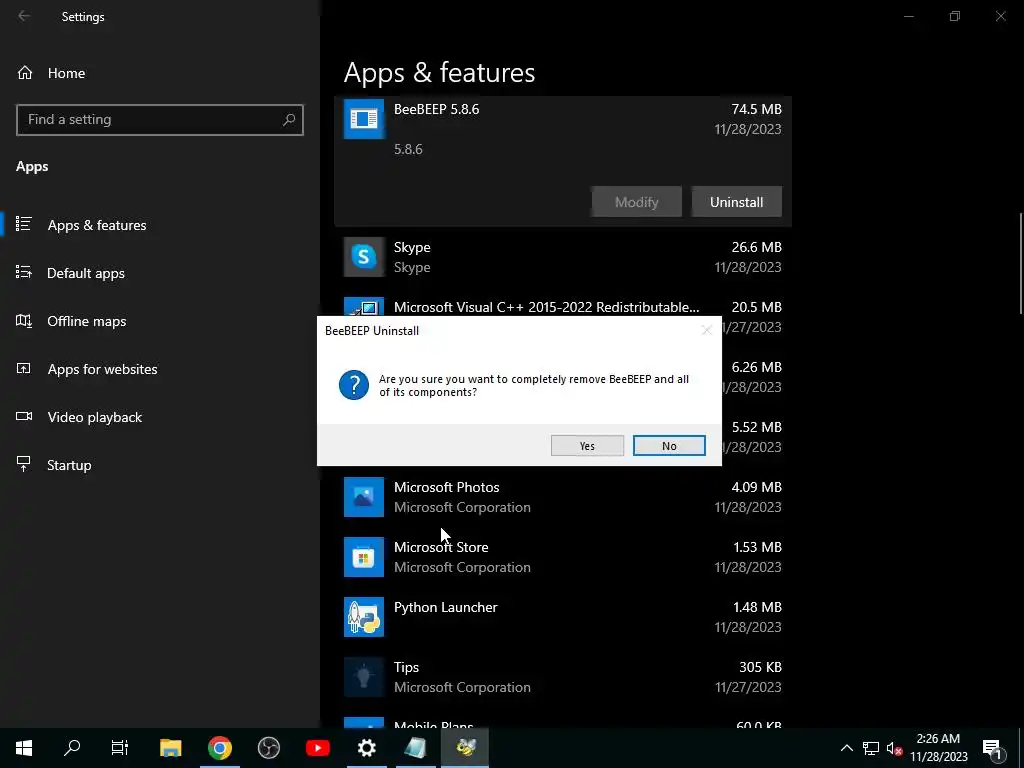Open the notepad-like taskbar app
The height and width of the screenshot is (768, 1024).
(415, 748)
